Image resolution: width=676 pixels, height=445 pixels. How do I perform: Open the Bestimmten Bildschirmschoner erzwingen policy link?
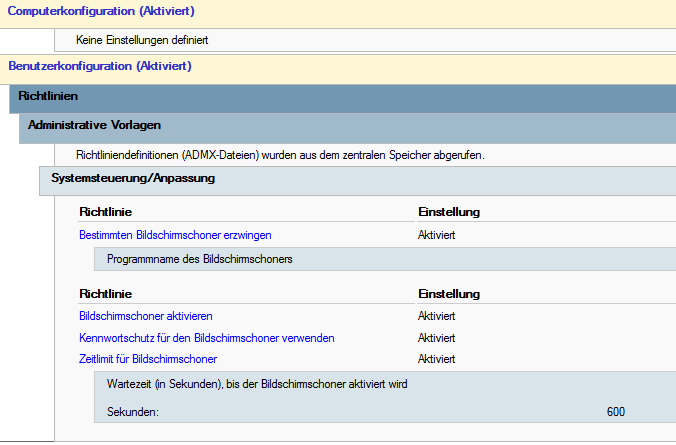coord(175,235)
